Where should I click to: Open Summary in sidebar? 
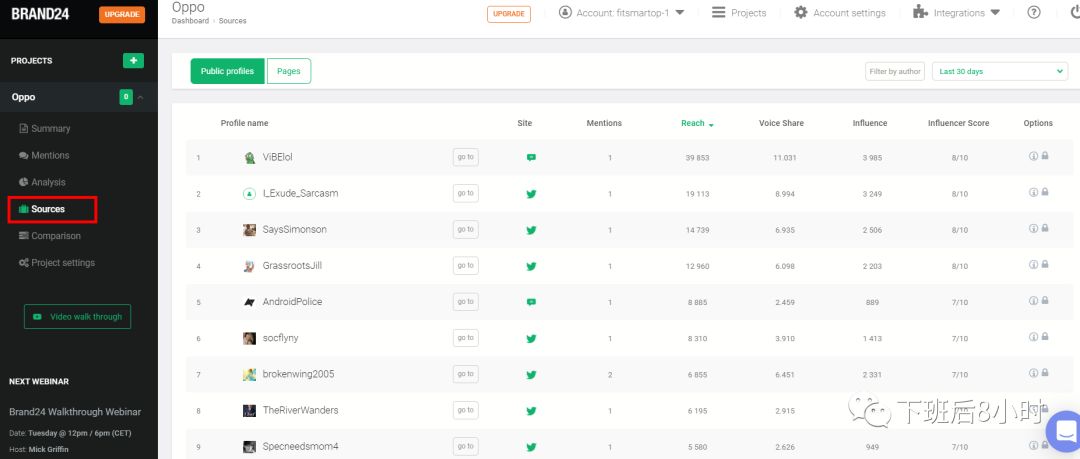[45, 128]
